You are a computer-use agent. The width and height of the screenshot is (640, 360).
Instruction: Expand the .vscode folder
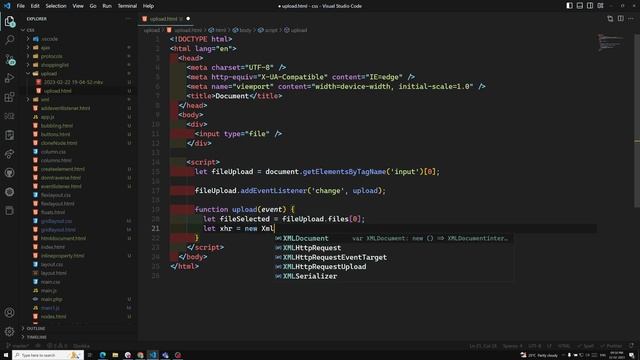tap(78, 39)
